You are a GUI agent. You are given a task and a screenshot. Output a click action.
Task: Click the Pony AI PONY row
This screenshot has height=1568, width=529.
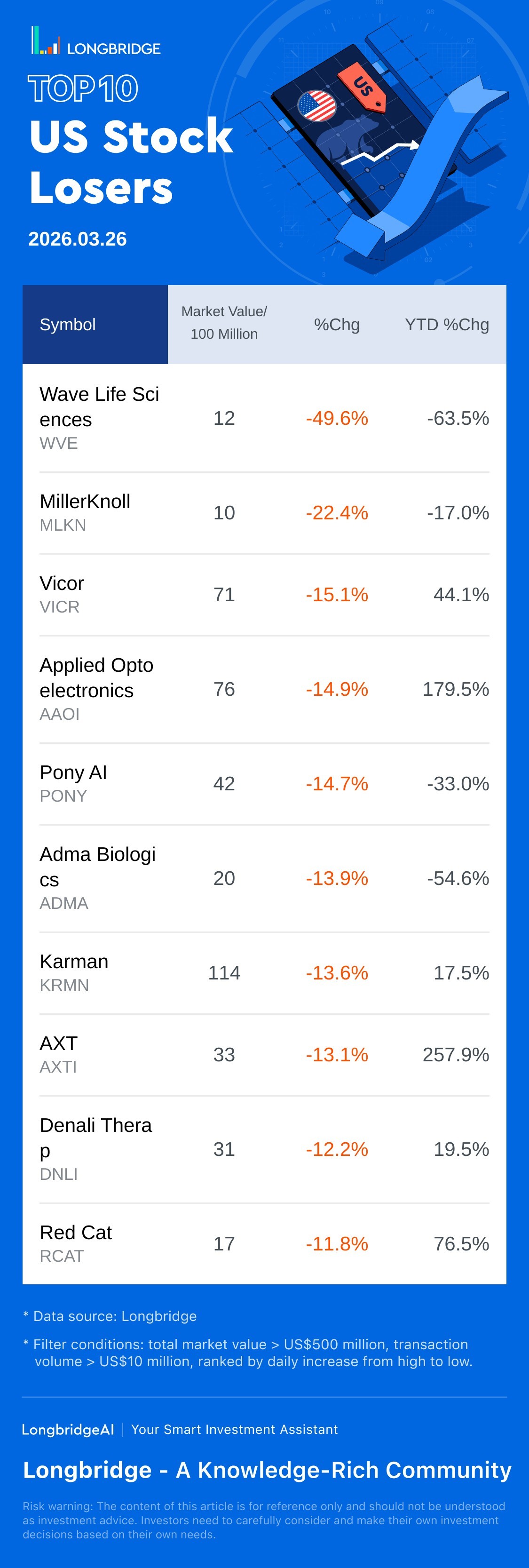[73, 783]
